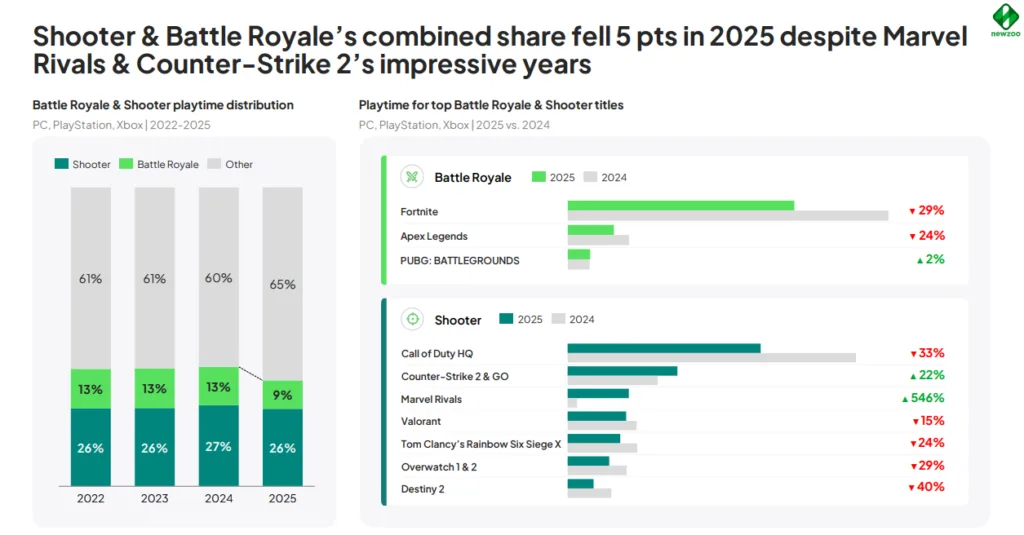Viewport: 1024px width, 535px height.
Task: Click the gray Other legend swatch
Action: 214,164
